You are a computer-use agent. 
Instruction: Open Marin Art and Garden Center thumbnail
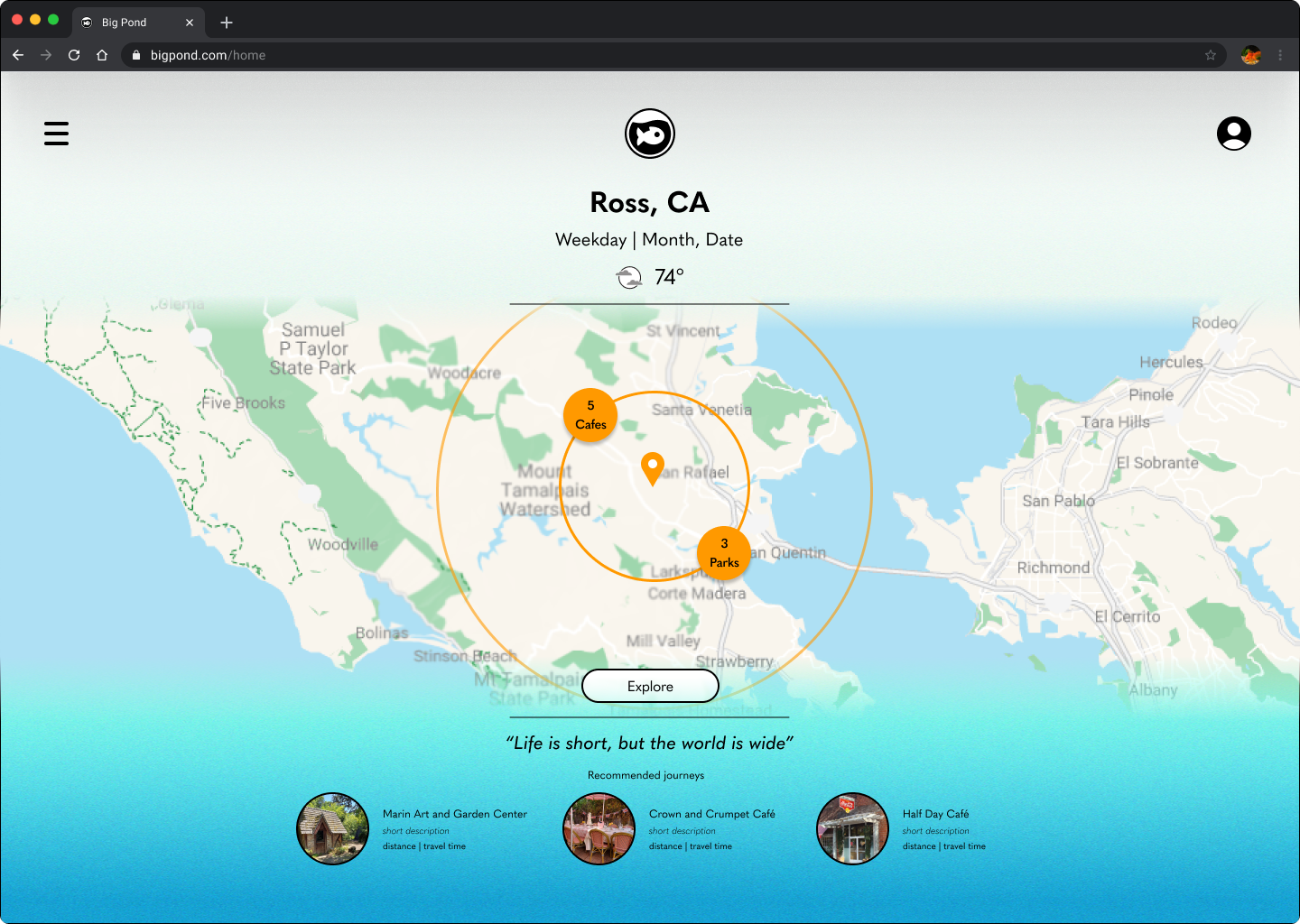click(x=333, y=828)
